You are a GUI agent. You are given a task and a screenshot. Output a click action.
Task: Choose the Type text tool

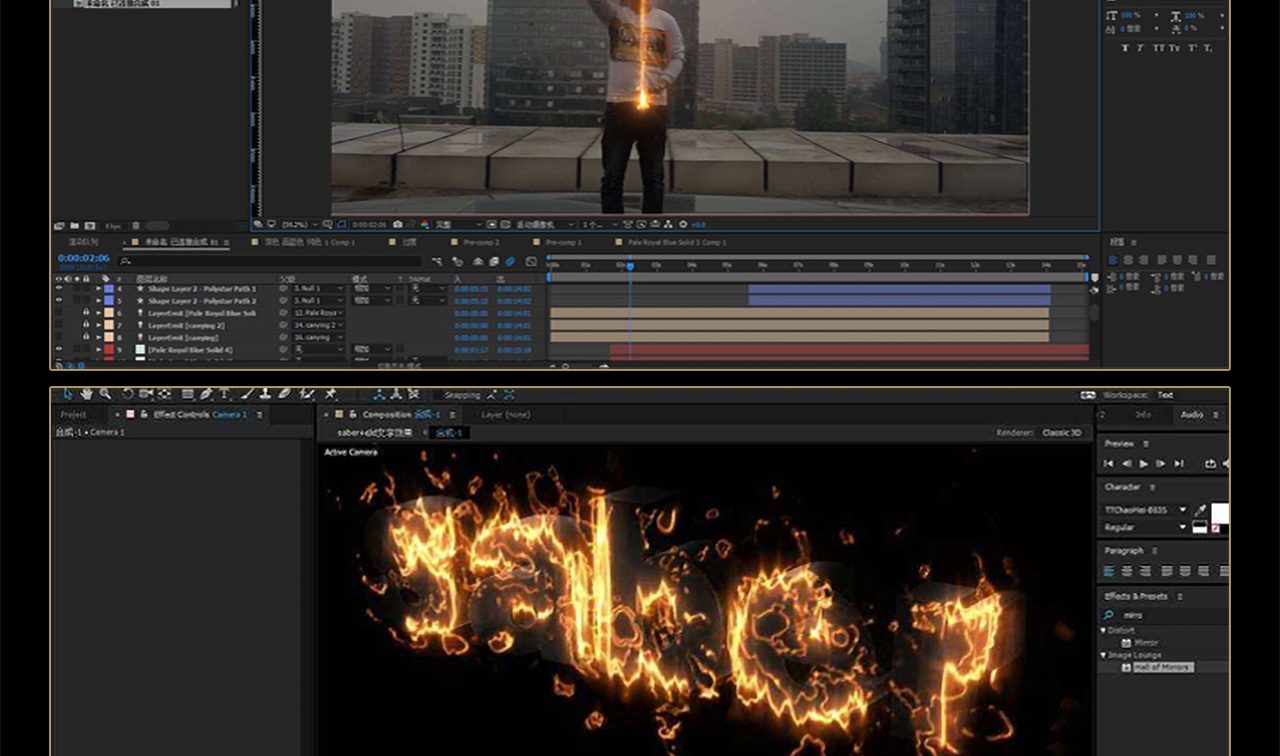click(224, 395)
